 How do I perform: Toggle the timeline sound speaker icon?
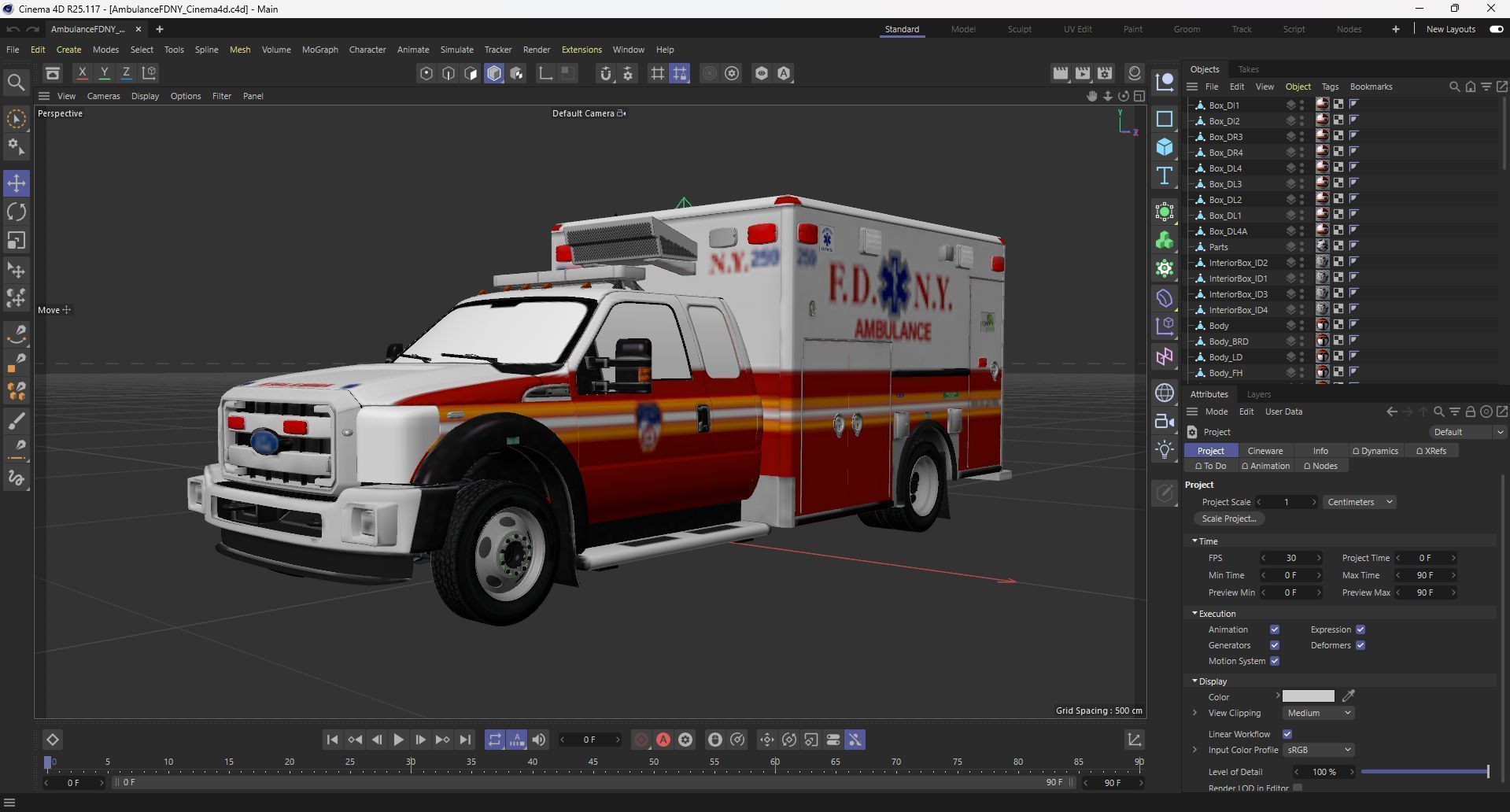(539, 740)
